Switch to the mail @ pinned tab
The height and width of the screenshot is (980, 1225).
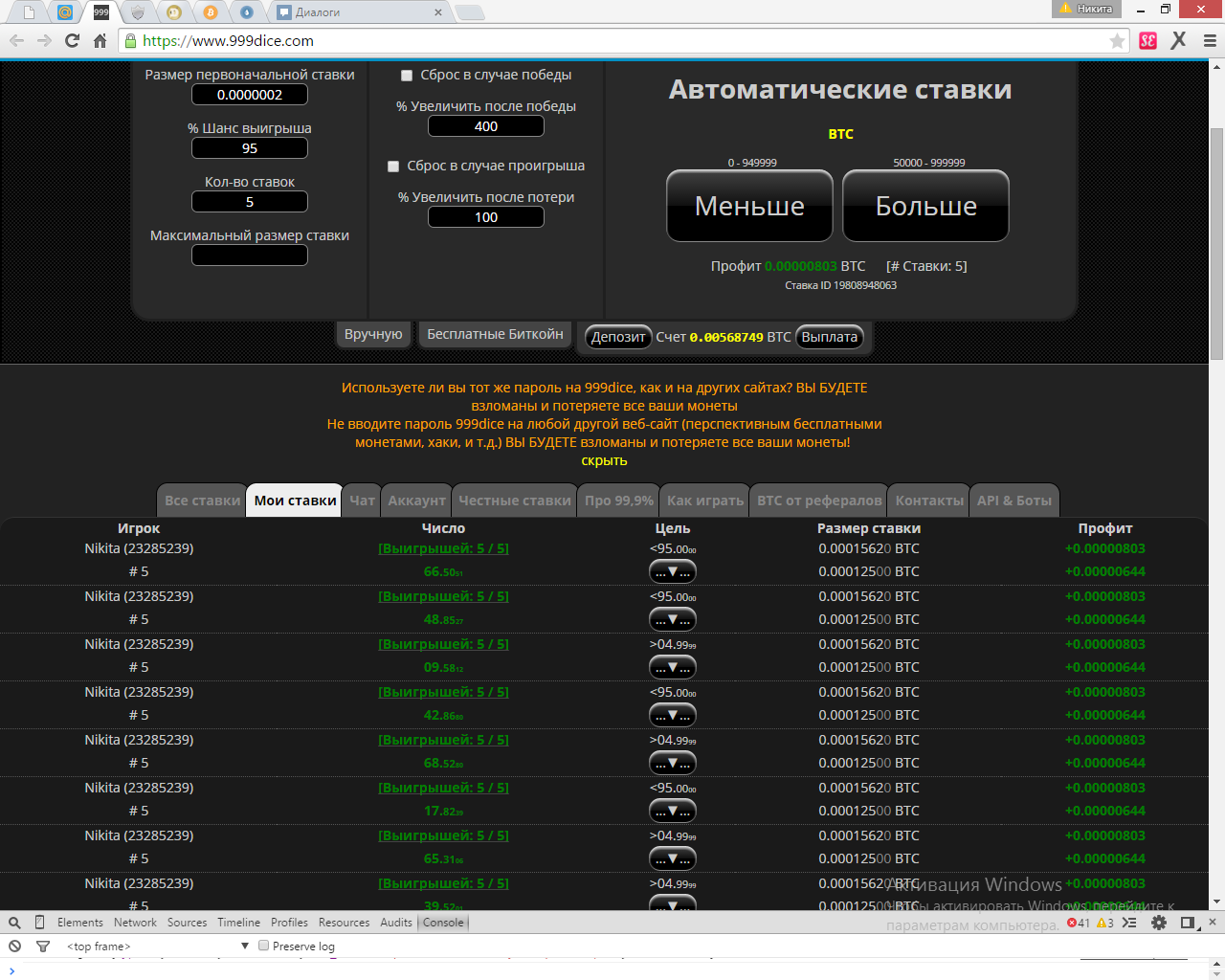64,12
